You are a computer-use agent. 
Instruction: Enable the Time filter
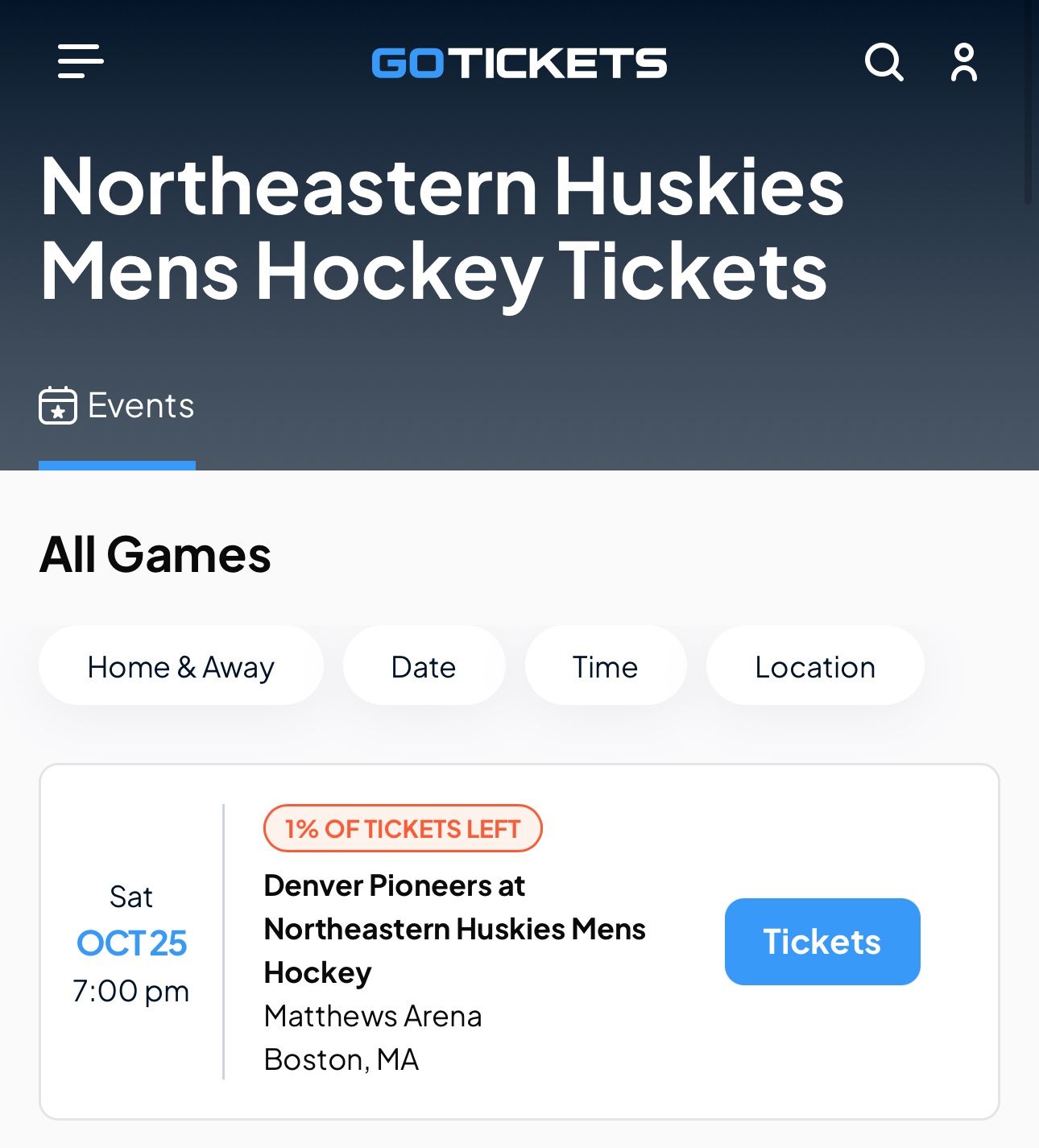(605, 665)
